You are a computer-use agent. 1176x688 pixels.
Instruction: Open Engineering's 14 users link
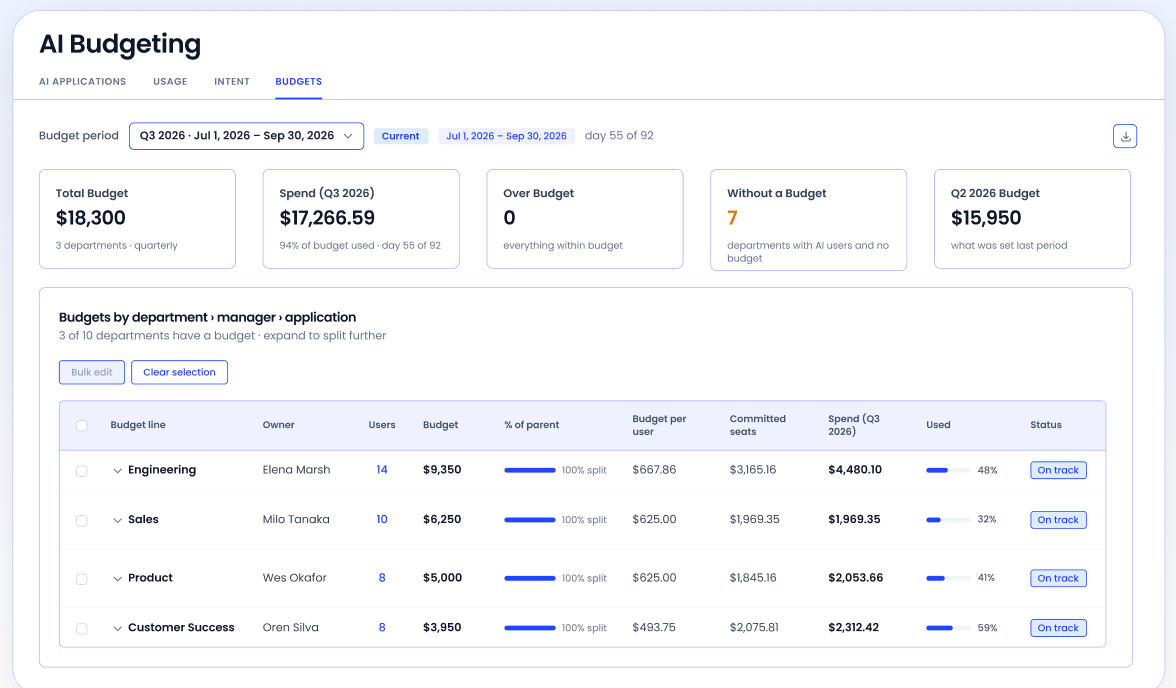point(382,470)
